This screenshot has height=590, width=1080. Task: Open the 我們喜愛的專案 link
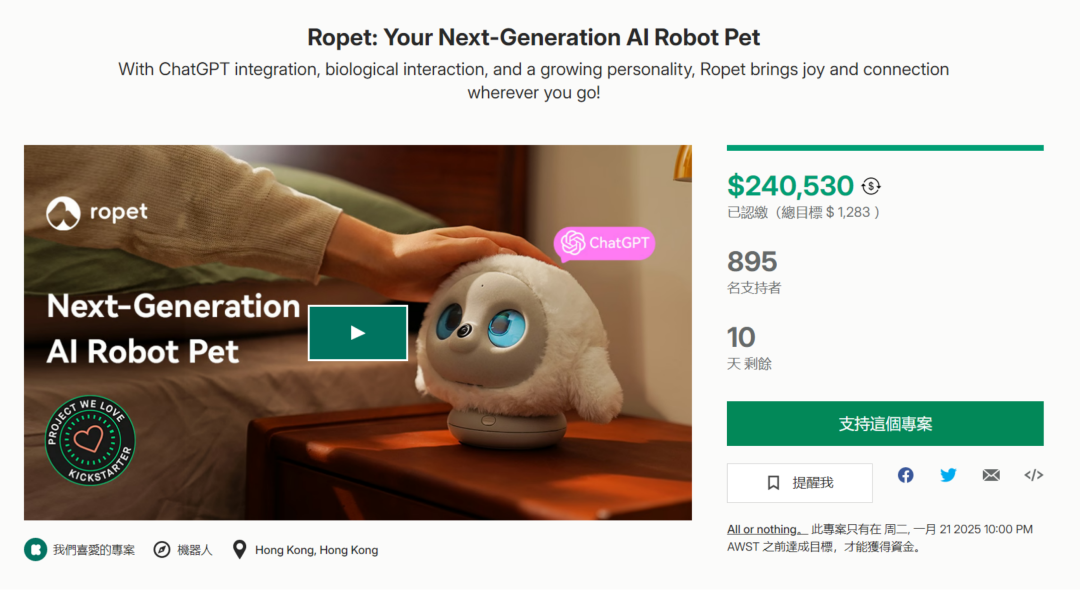94,550
